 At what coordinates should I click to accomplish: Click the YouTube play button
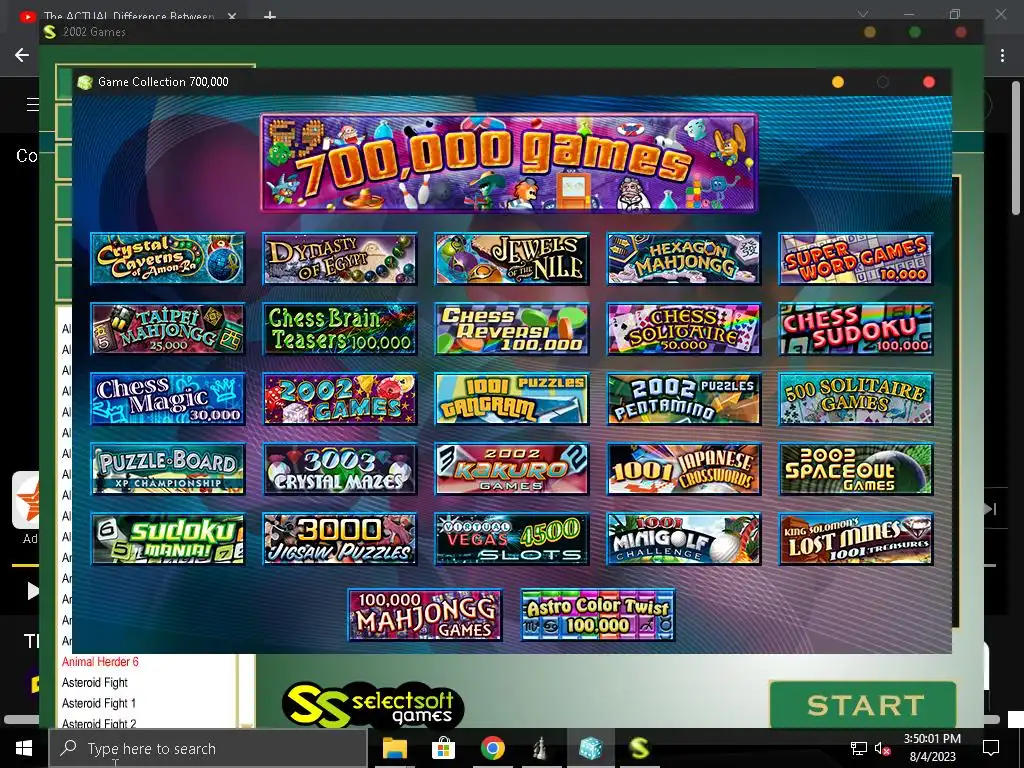point(32,591)
